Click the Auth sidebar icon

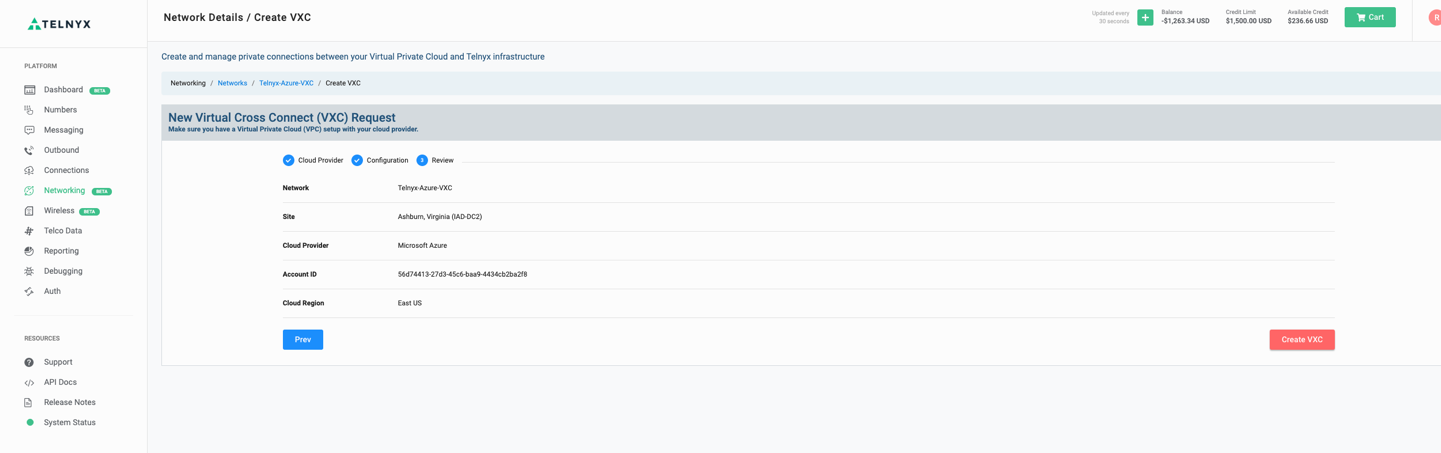(x=29, y=291)
